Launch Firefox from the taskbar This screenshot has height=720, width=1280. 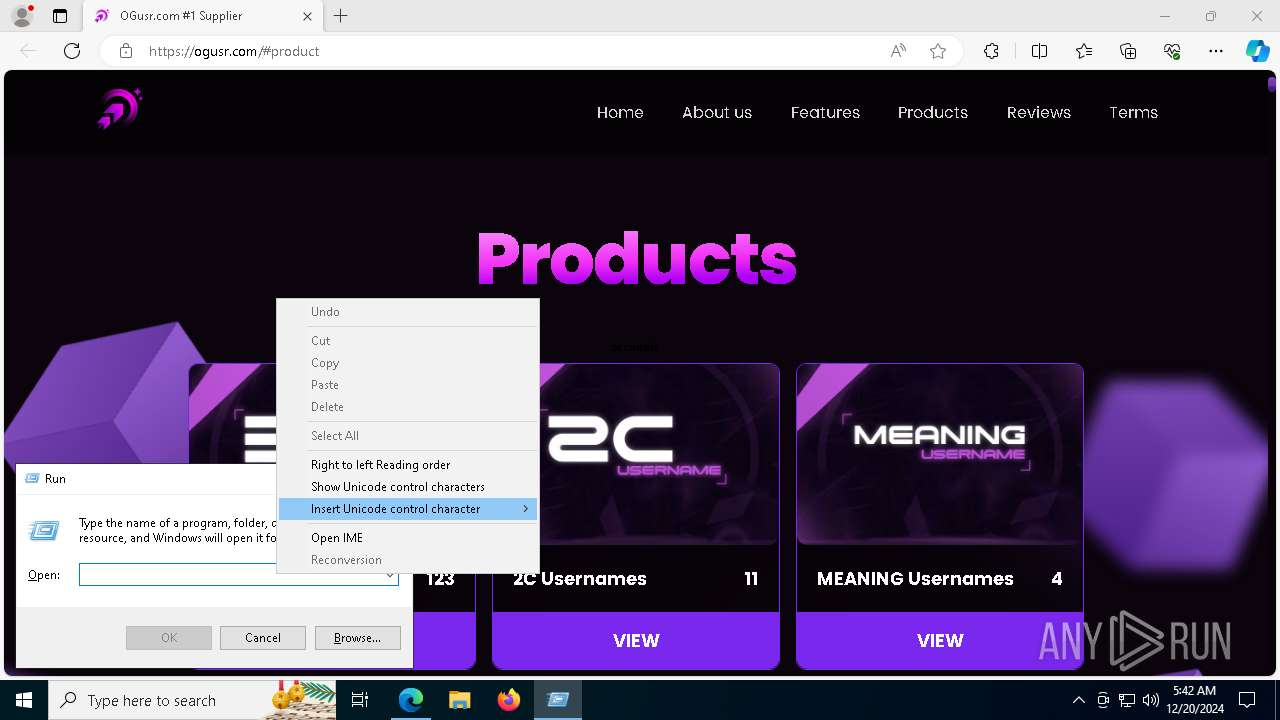(509, 700)
